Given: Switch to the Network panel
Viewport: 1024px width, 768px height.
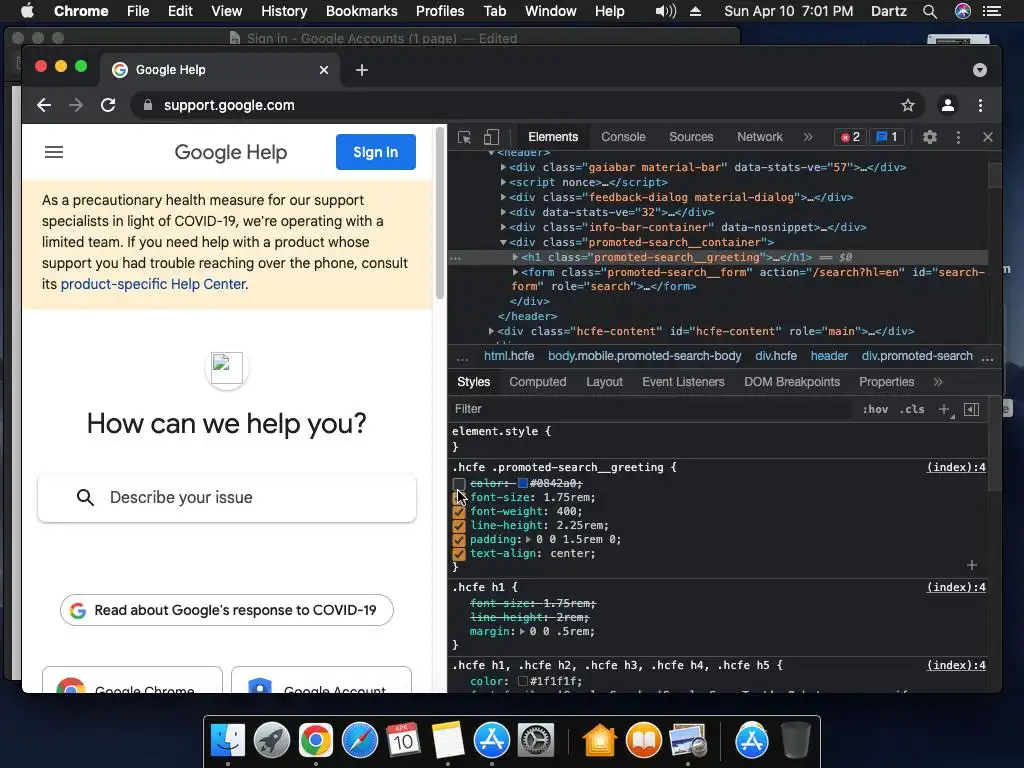Looking at the screenshot, I should [x=760, y=137].
